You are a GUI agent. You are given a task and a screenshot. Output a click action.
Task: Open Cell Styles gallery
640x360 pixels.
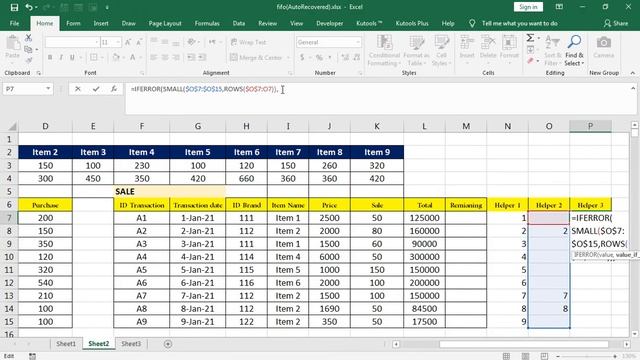click(x=441, y=51)
